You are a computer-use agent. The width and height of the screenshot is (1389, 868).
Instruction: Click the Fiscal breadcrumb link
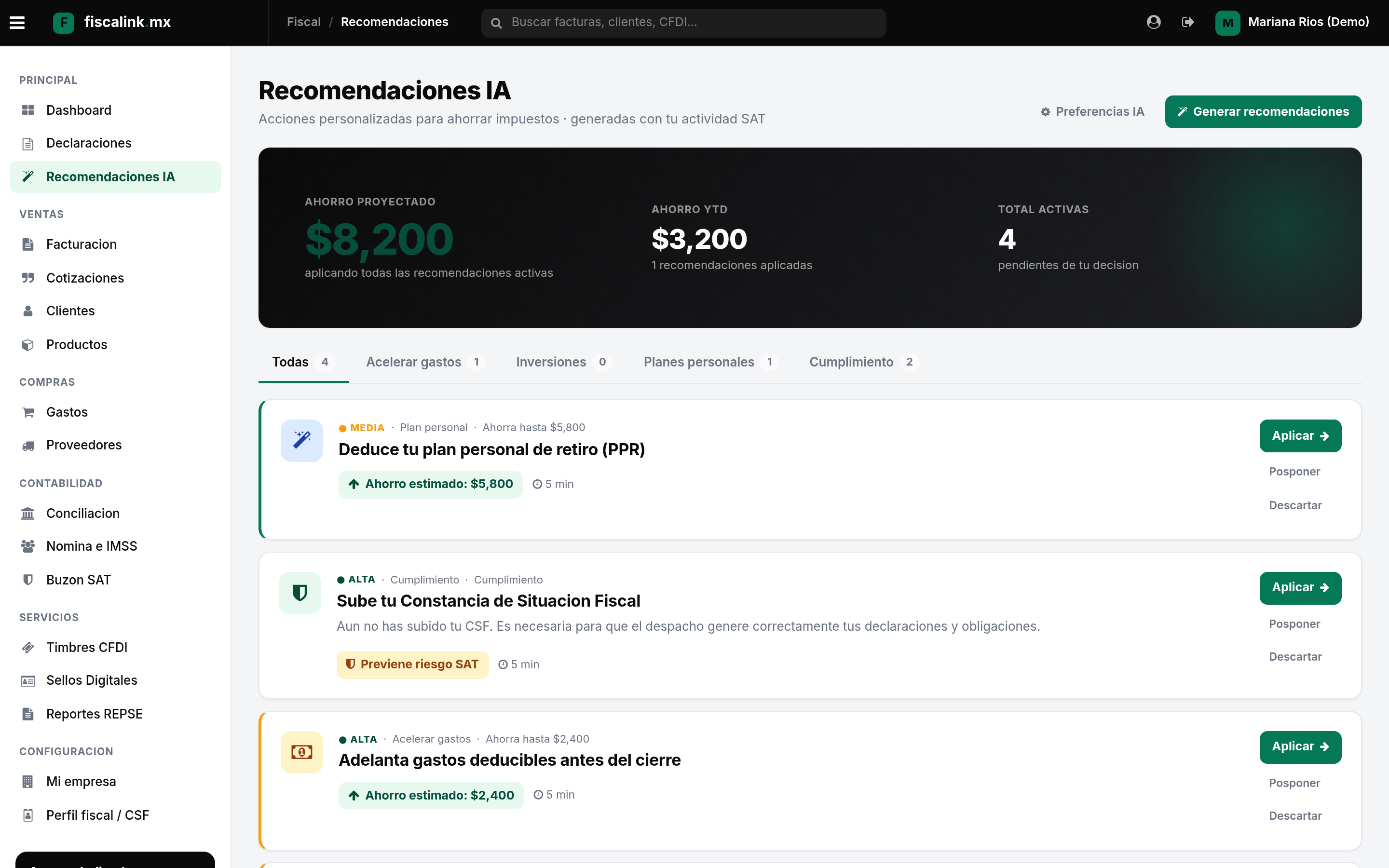click(304, 22)
